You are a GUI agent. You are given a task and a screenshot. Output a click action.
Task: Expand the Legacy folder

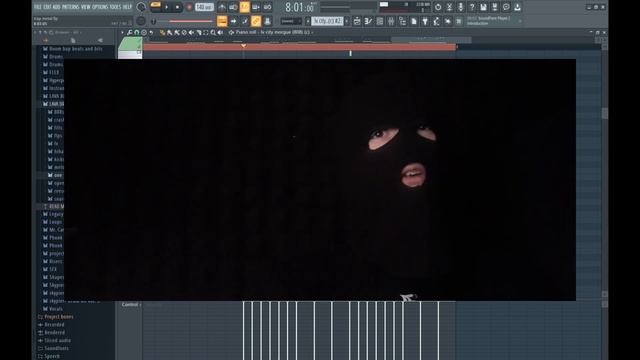tap(53, 214)
